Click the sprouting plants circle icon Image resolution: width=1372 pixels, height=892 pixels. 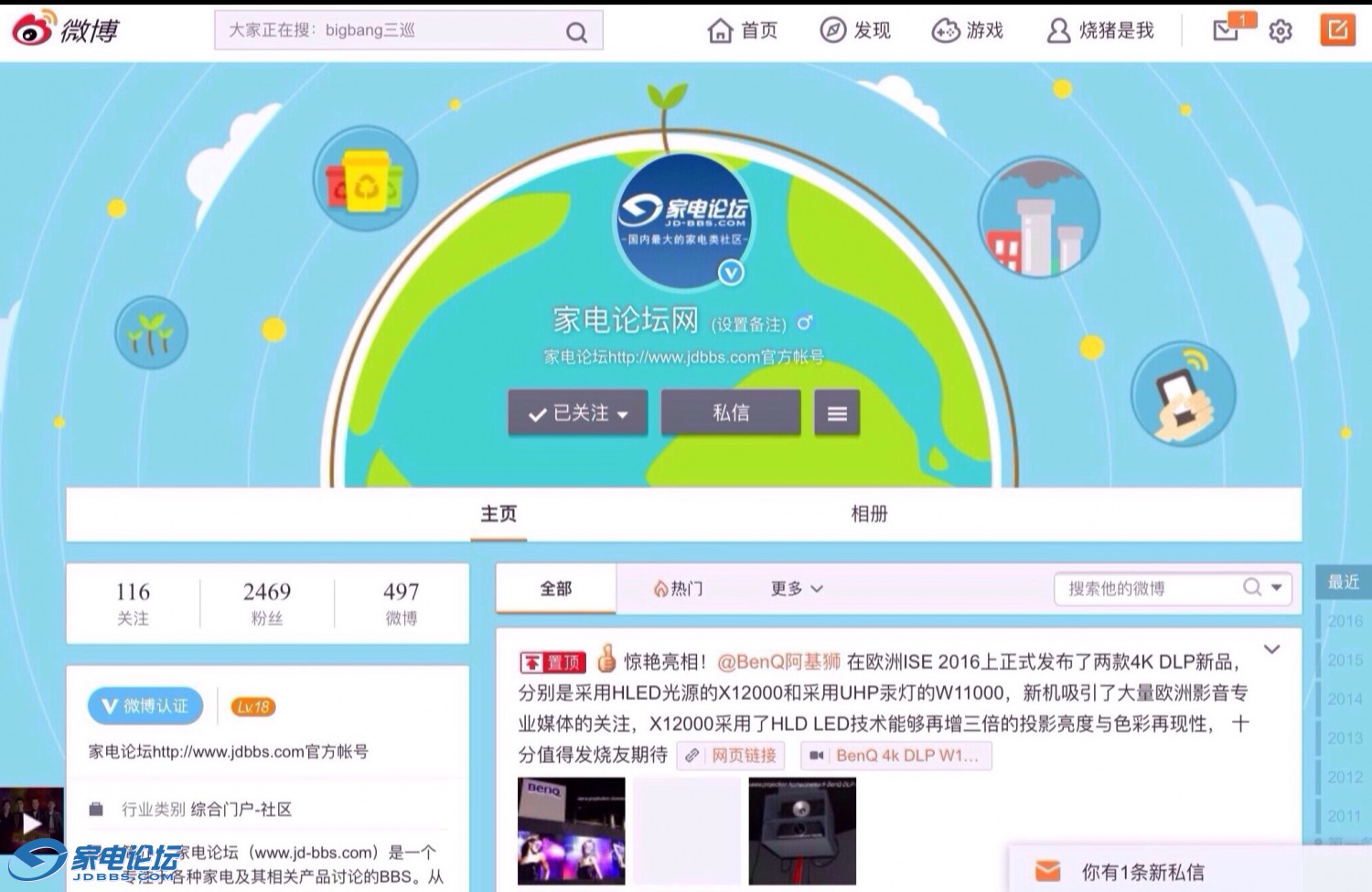pos(151,332)
